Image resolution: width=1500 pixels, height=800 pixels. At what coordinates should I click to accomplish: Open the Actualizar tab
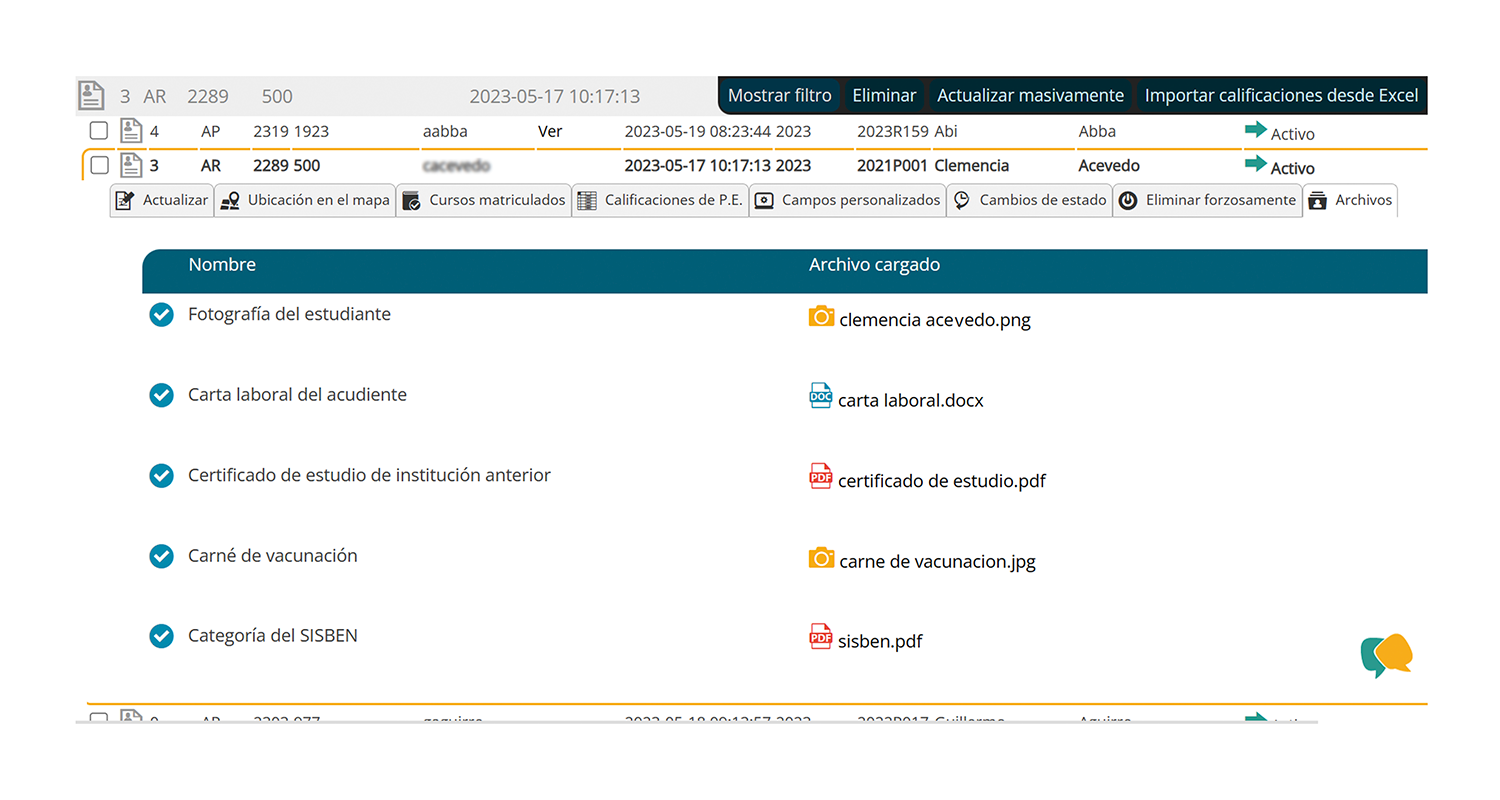click(162, 200)
